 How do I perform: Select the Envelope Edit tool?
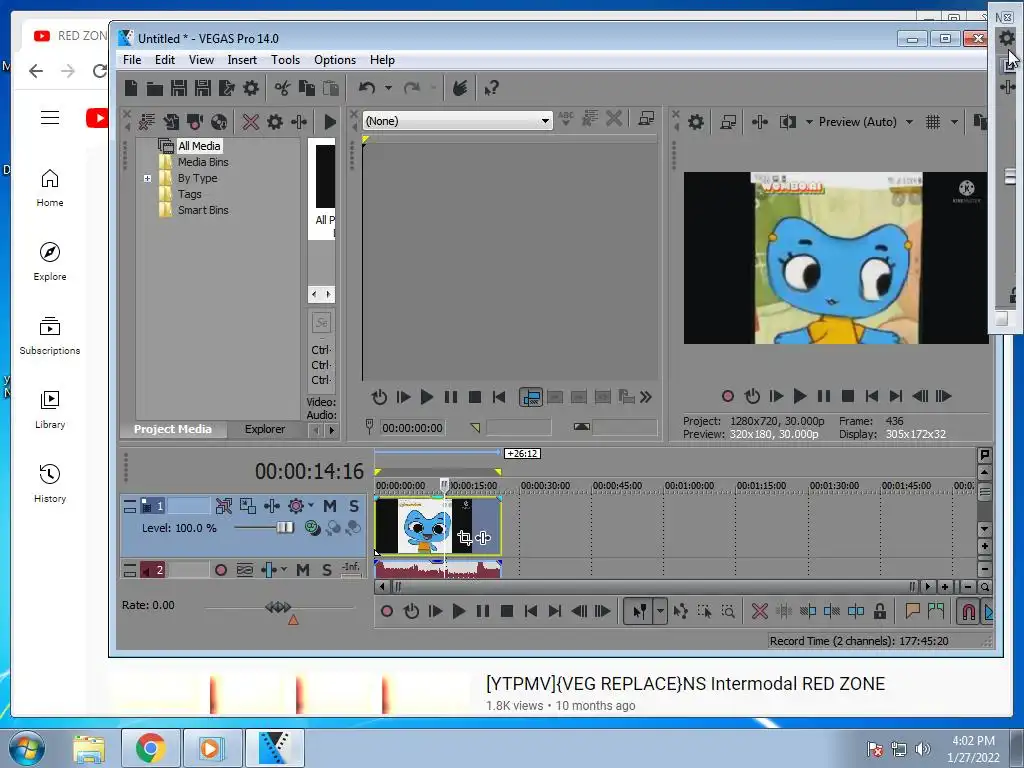(x=680, y=611)
